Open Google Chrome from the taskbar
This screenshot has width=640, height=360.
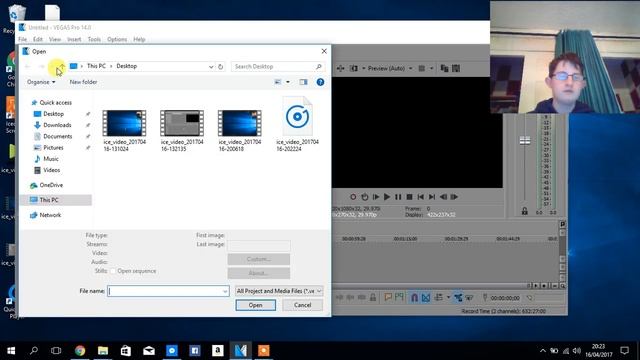(x=80, y=351)
